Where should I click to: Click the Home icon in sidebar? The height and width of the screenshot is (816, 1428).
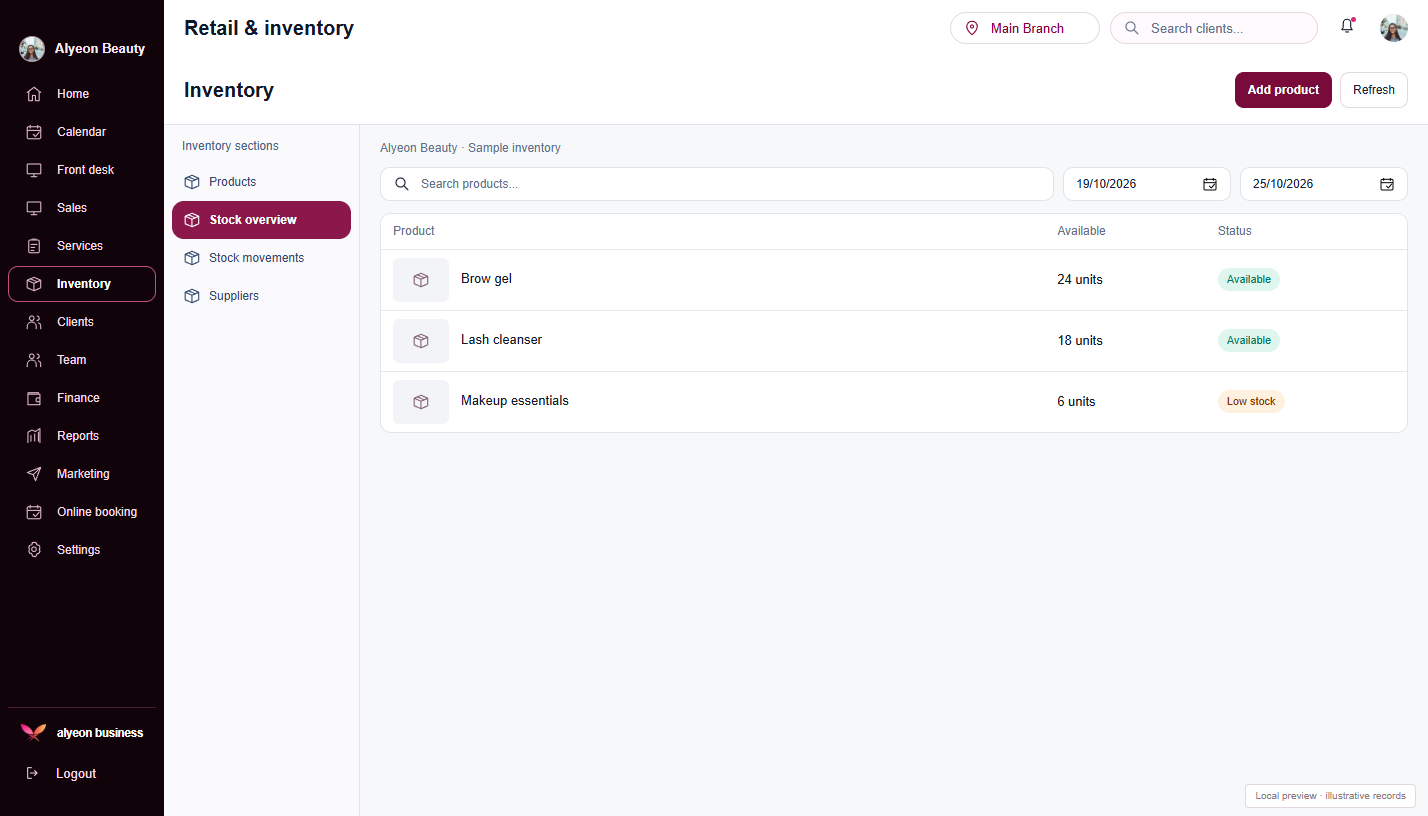point(34,94)
